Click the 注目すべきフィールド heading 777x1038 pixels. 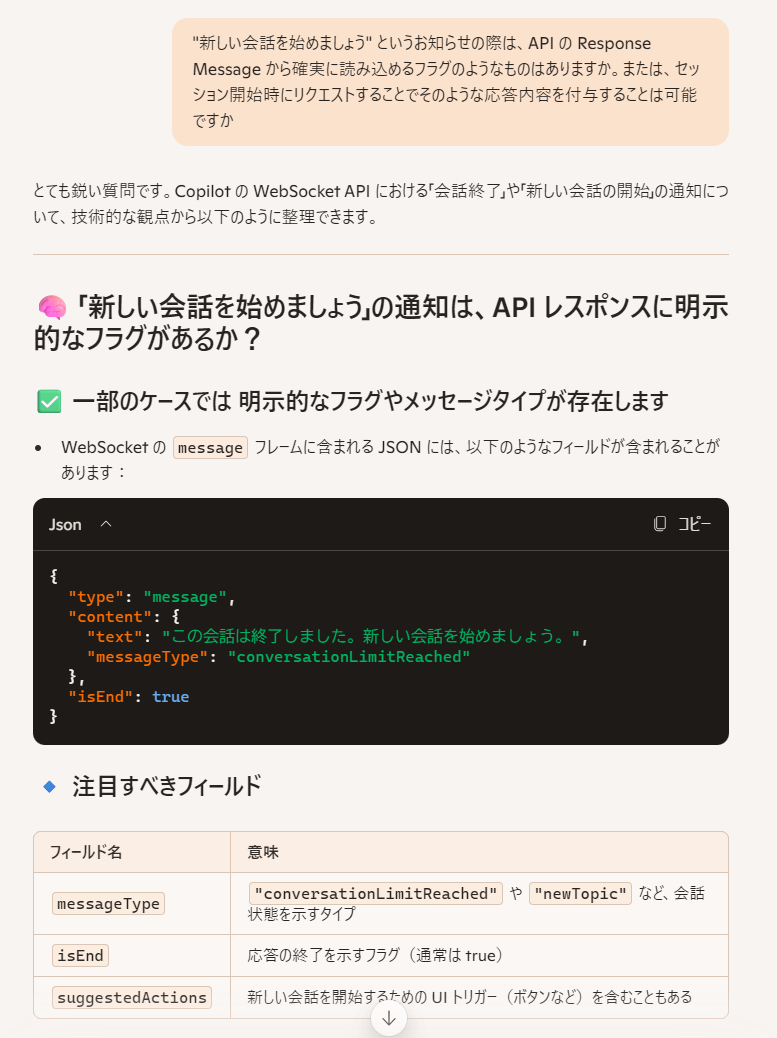(167, 786)
